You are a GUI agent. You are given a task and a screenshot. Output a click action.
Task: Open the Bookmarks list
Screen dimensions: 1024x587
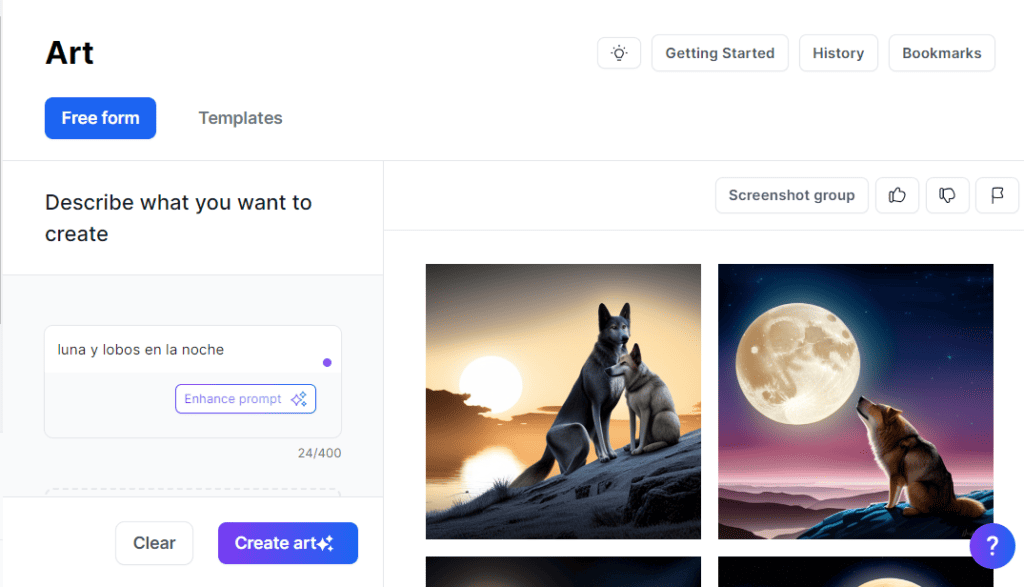[941, 53]
